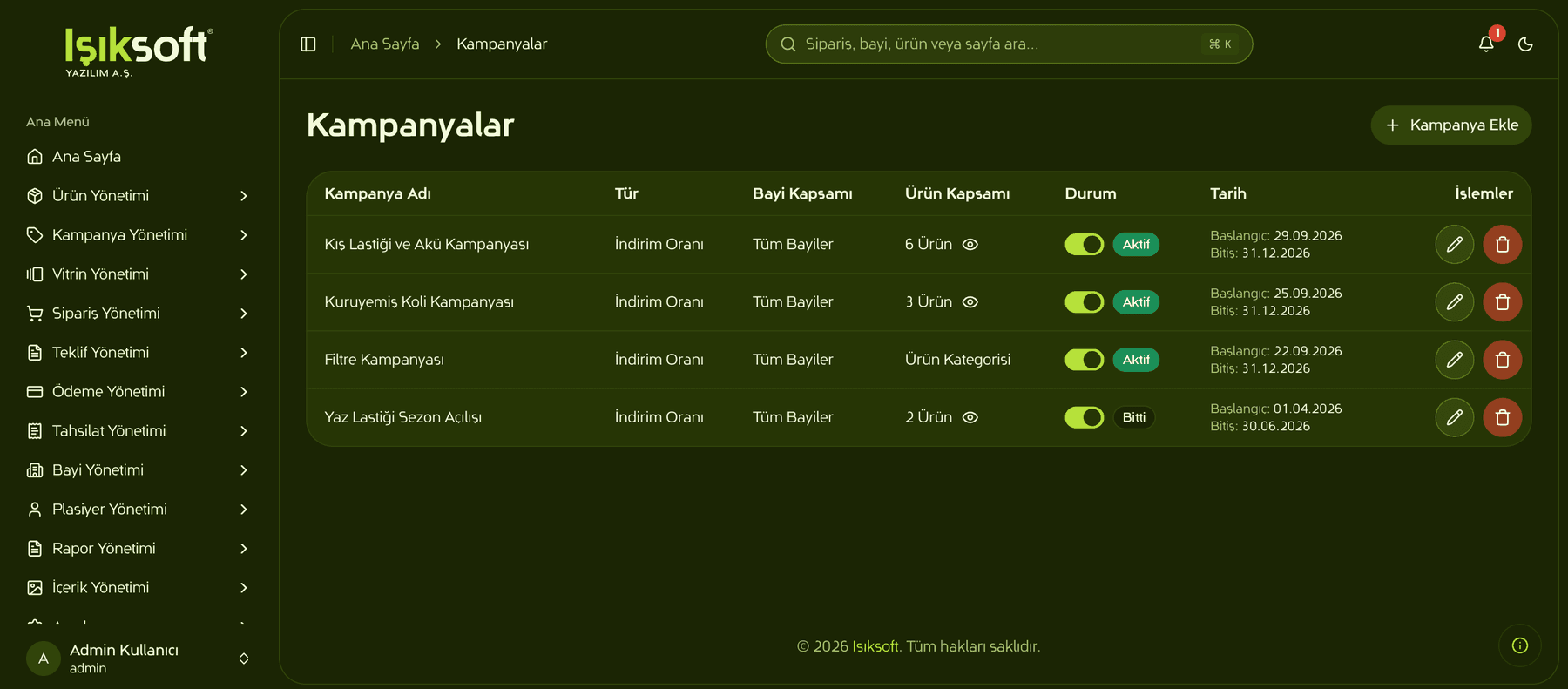This screenshot has width=1568, height=689.
Task: View the 6 Ürün list via eye icon
Action: coord(970,245)
